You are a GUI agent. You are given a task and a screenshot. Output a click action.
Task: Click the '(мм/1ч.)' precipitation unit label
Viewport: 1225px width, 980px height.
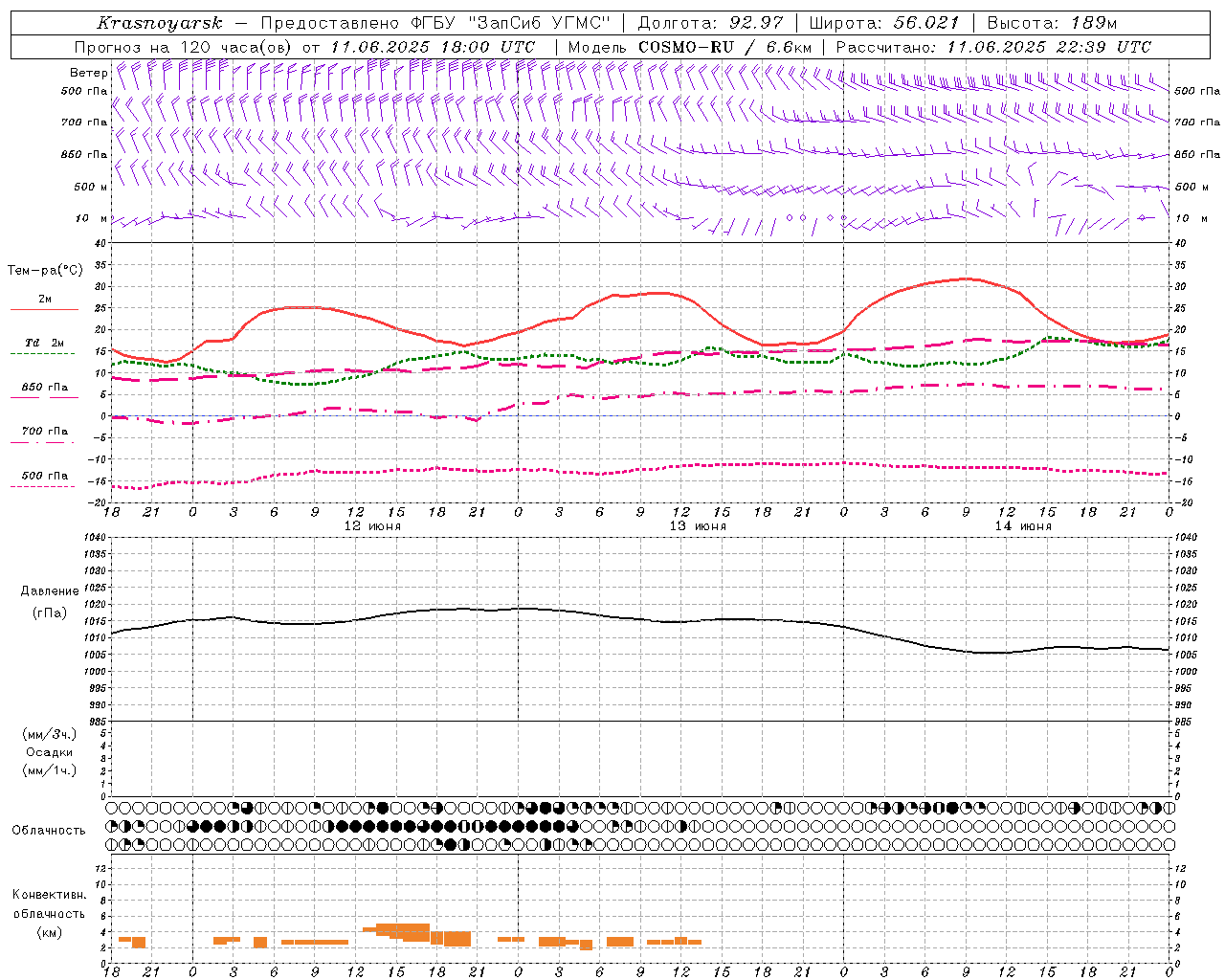[50, 770]
